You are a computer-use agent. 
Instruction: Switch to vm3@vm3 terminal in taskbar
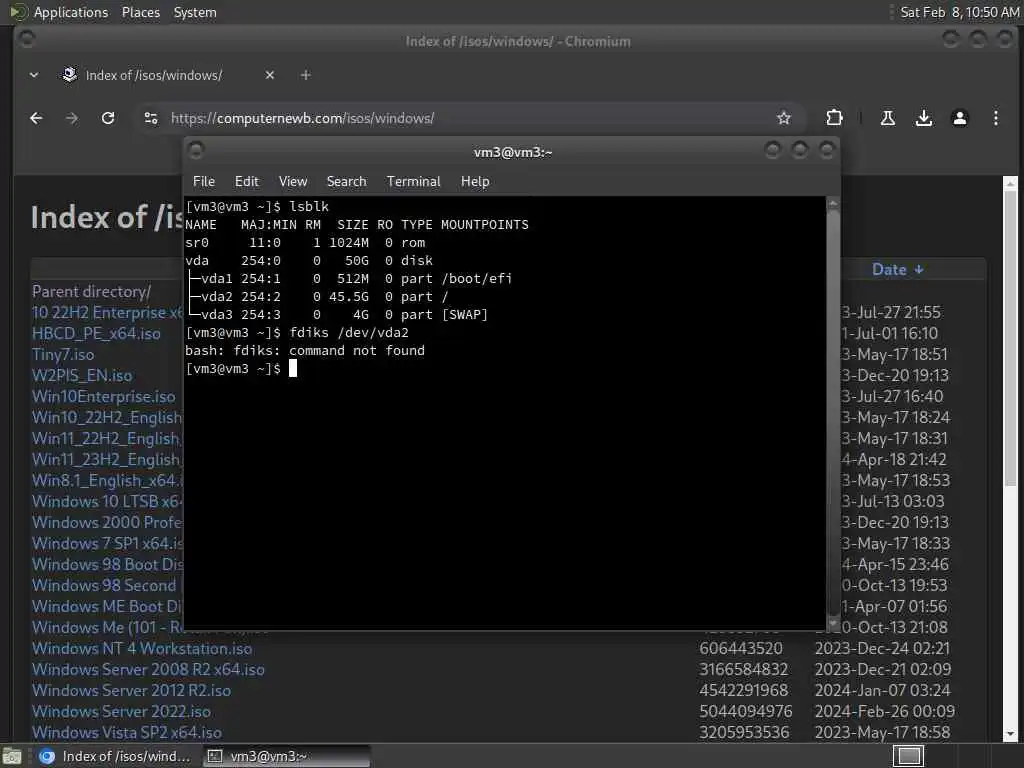(286, 756)
